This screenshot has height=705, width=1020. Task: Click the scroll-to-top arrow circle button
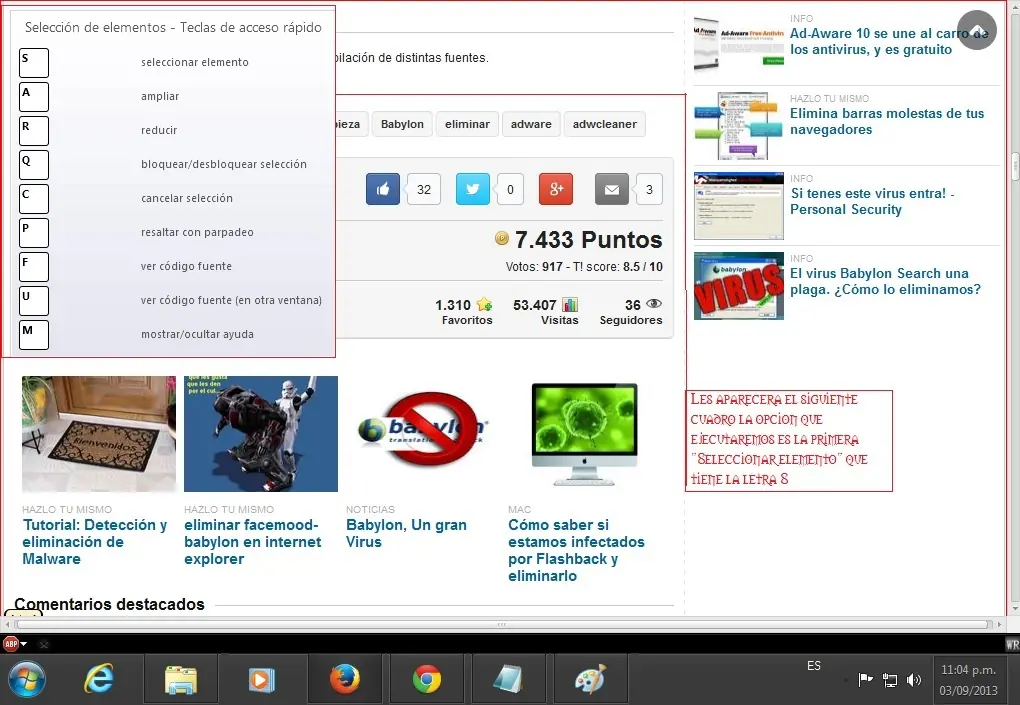977,31
